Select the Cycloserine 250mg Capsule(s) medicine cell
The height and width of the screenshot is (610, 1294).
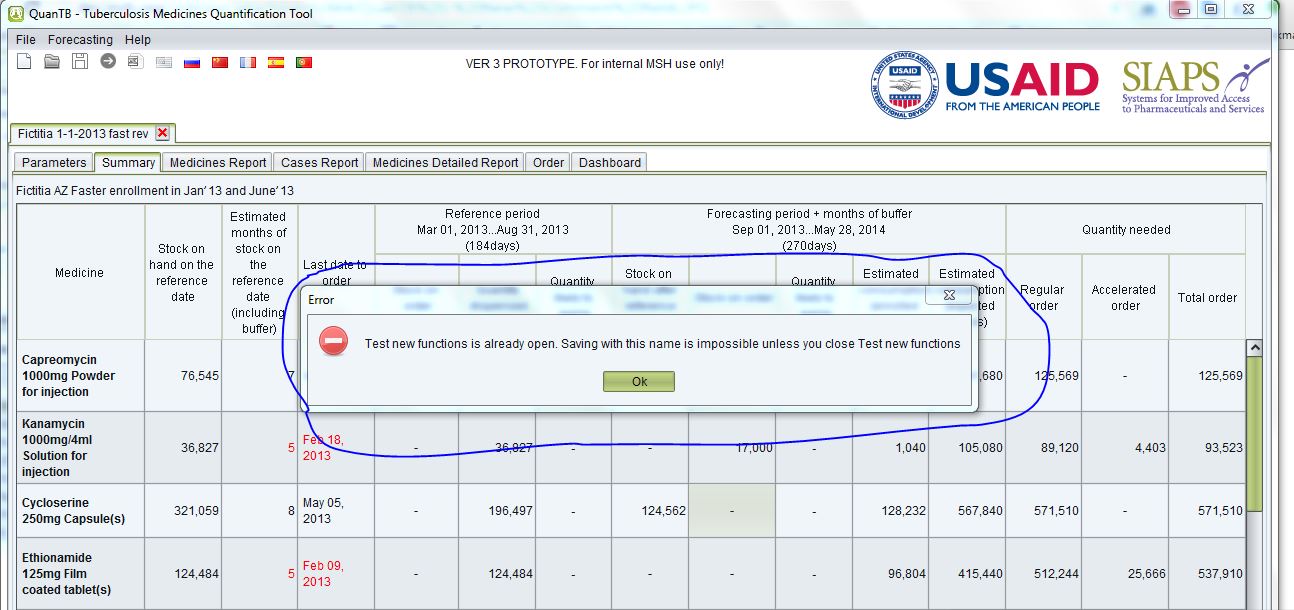81,511
